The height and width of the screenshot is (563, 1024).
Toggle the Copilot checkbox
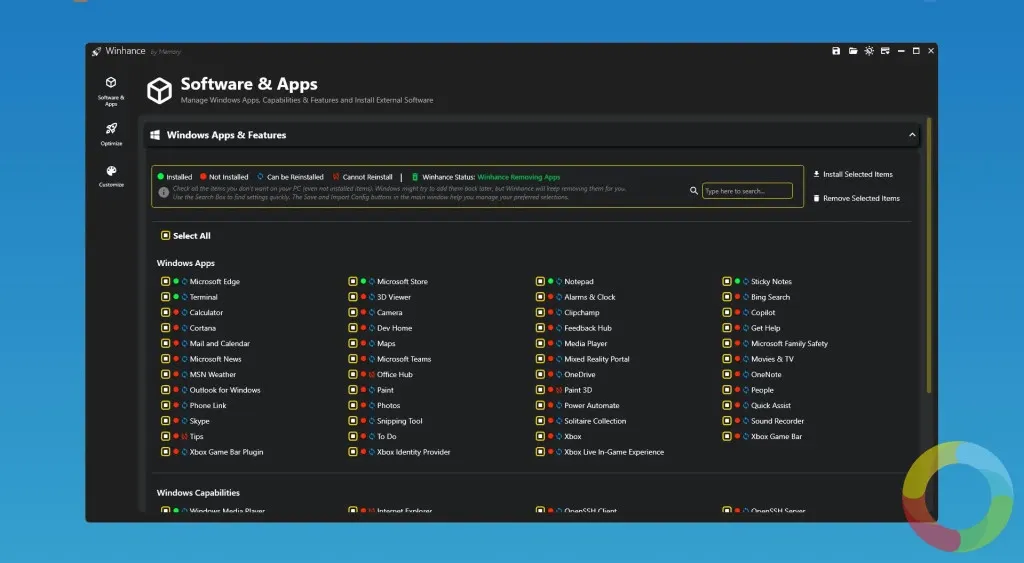coord(727,313)
